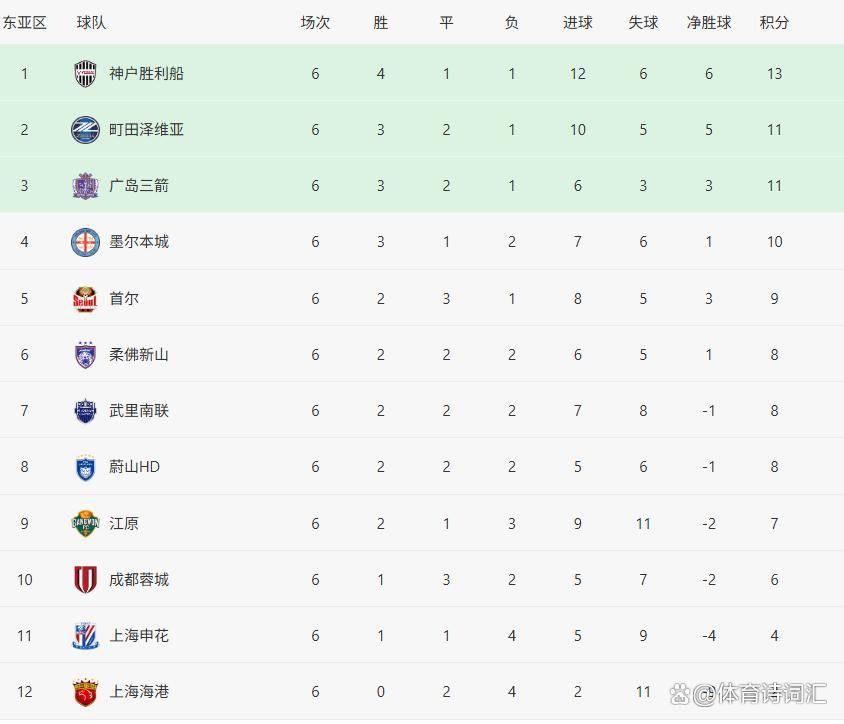Click the 町田泽维亚 team logo

pyautogui.click(x=85, y=130)
